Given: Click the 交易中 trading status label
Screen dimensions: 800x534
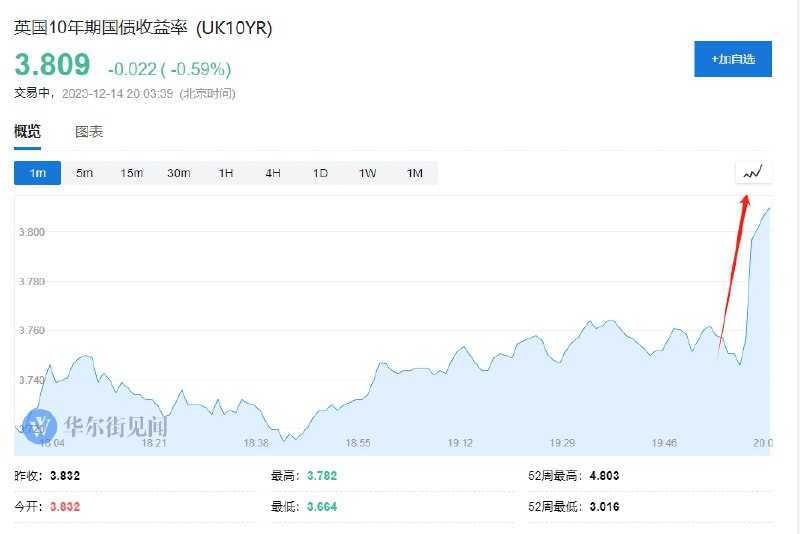Looking at the screenshot, I should pos(32,93).
